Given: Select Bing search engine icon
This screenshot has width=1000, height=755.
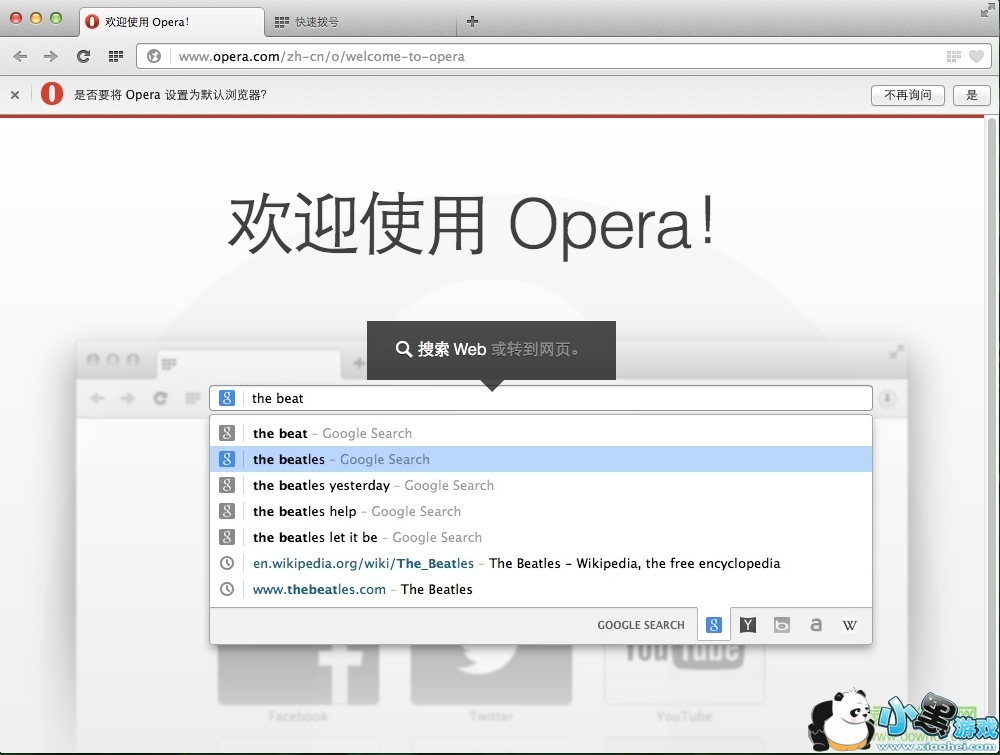Looking at the screenshot, I should [782, 625].
